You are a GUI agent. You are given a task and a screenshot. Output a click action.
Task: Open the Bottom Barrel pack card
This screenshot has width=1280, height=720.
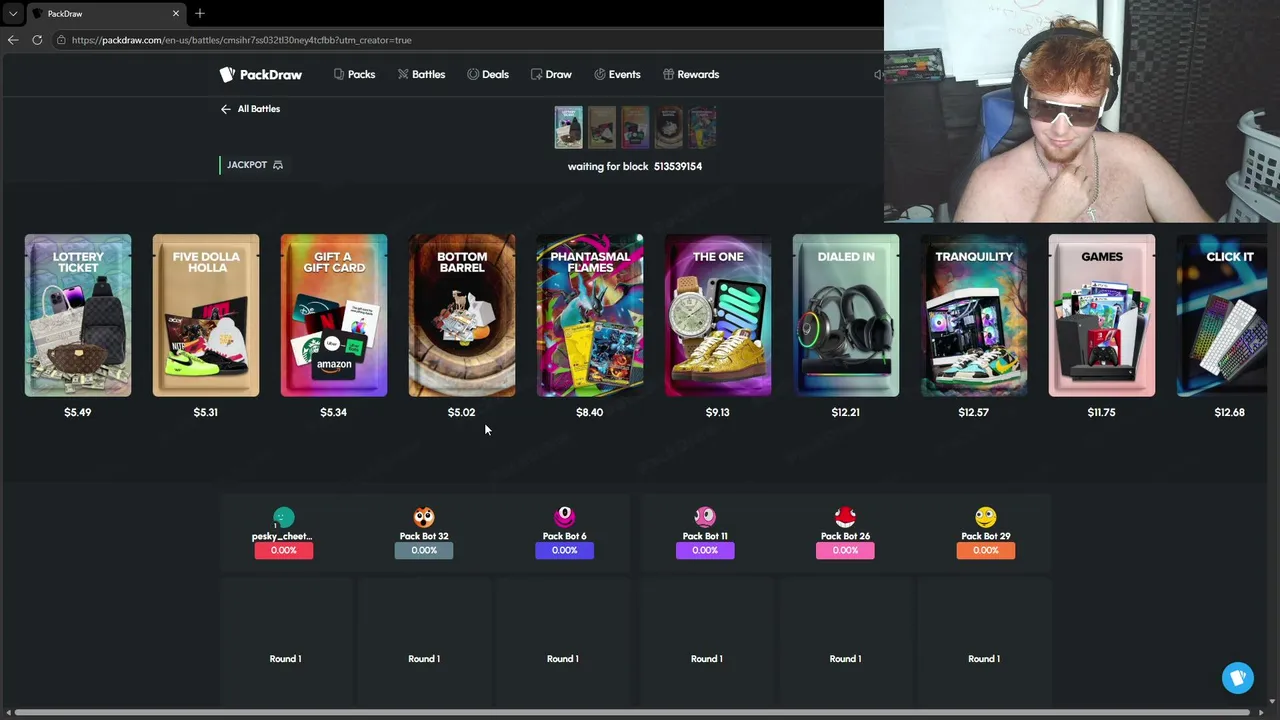tap(462, 315)
